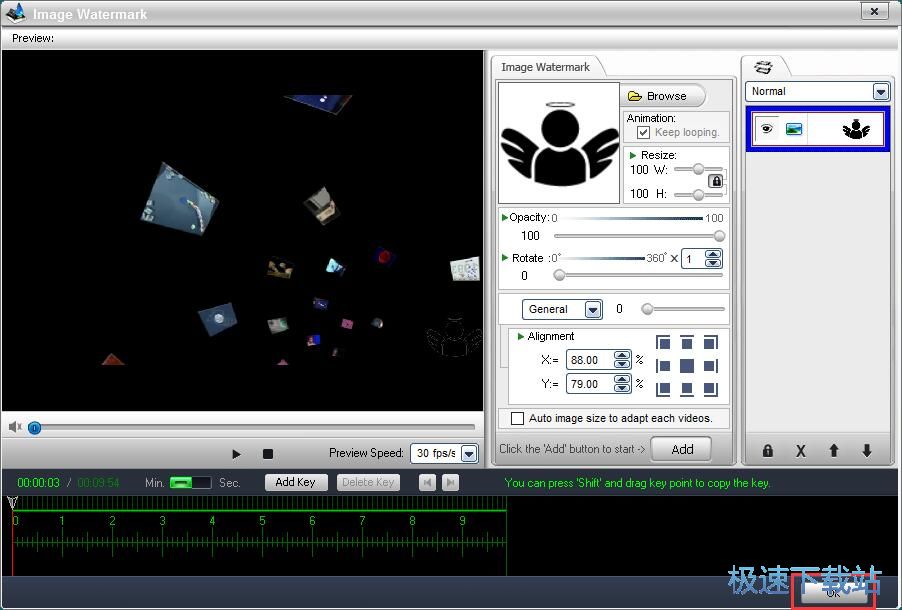Increase the rotate count stepper
Image resolution: width=902 pixels, height=610 pixels.
(713, 254)
